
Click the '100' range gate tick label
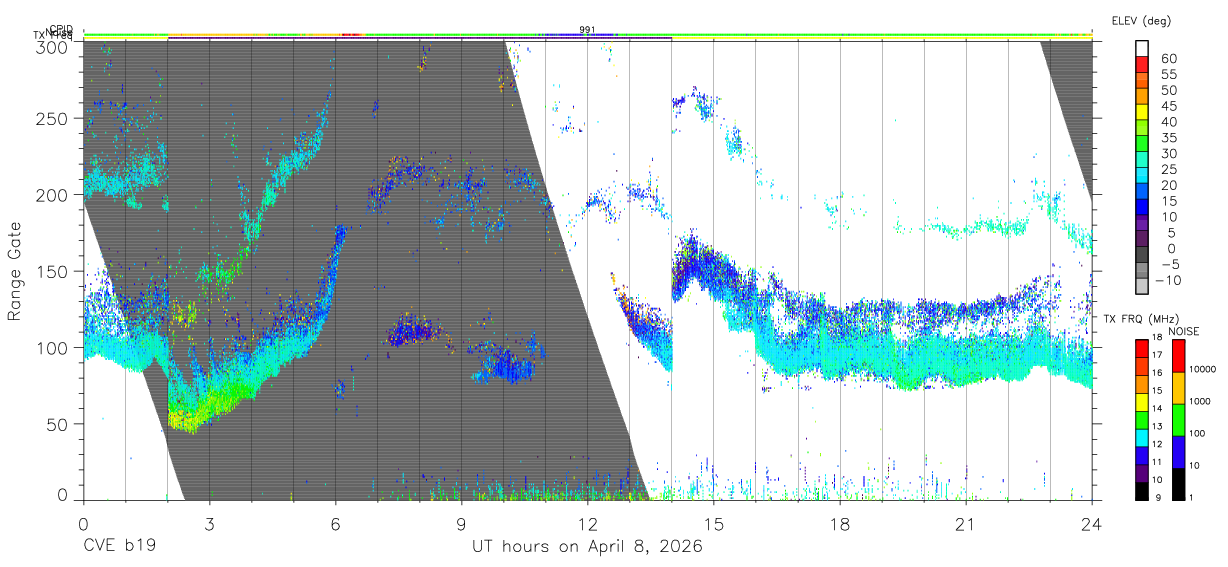click(x=52, y=347)
